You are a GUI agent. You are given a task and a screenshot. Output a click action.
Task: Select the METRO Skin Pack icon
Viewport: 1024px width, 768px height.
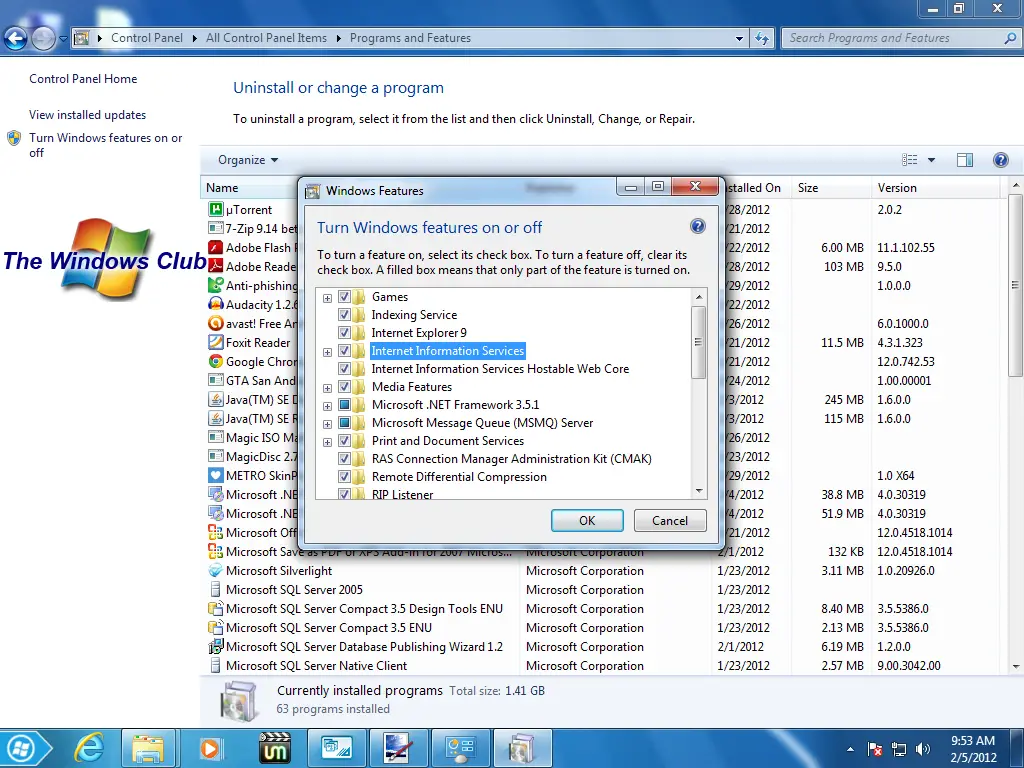[x=216, y=475]
